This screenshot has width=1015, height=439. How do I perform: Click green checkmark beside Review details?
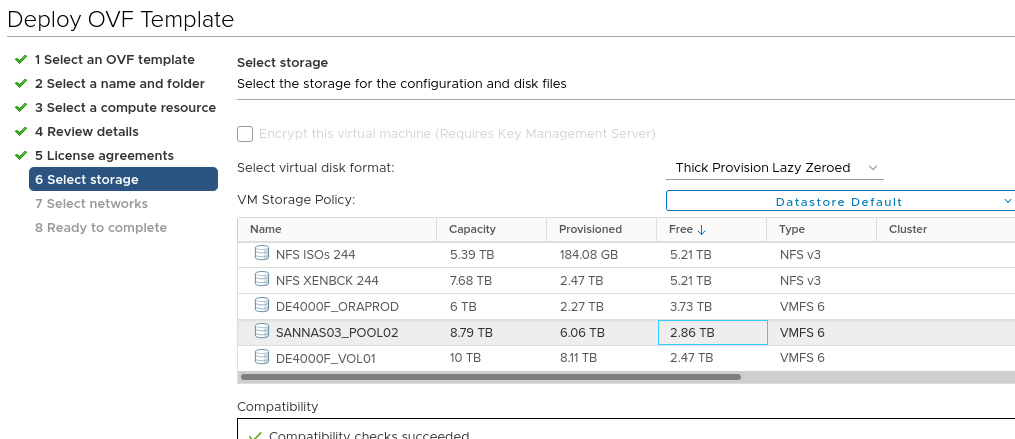(21, 131)
